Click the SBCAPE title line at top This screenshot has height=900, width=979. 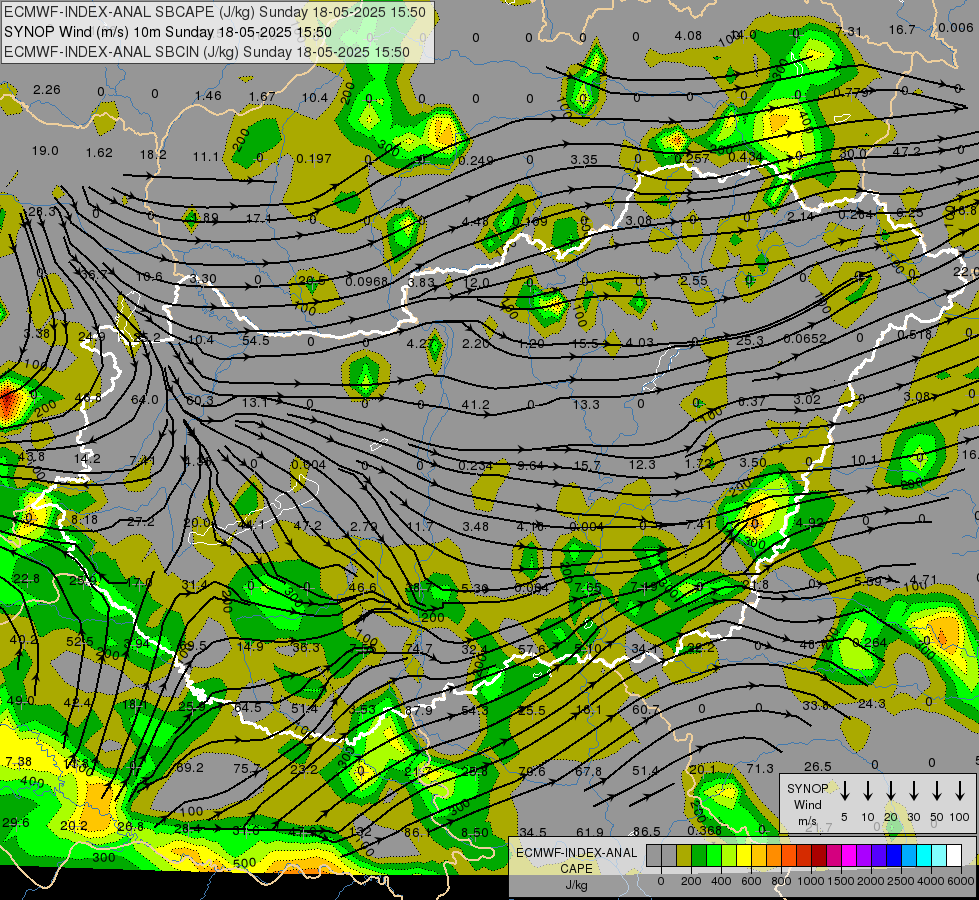tap(215, 12)
